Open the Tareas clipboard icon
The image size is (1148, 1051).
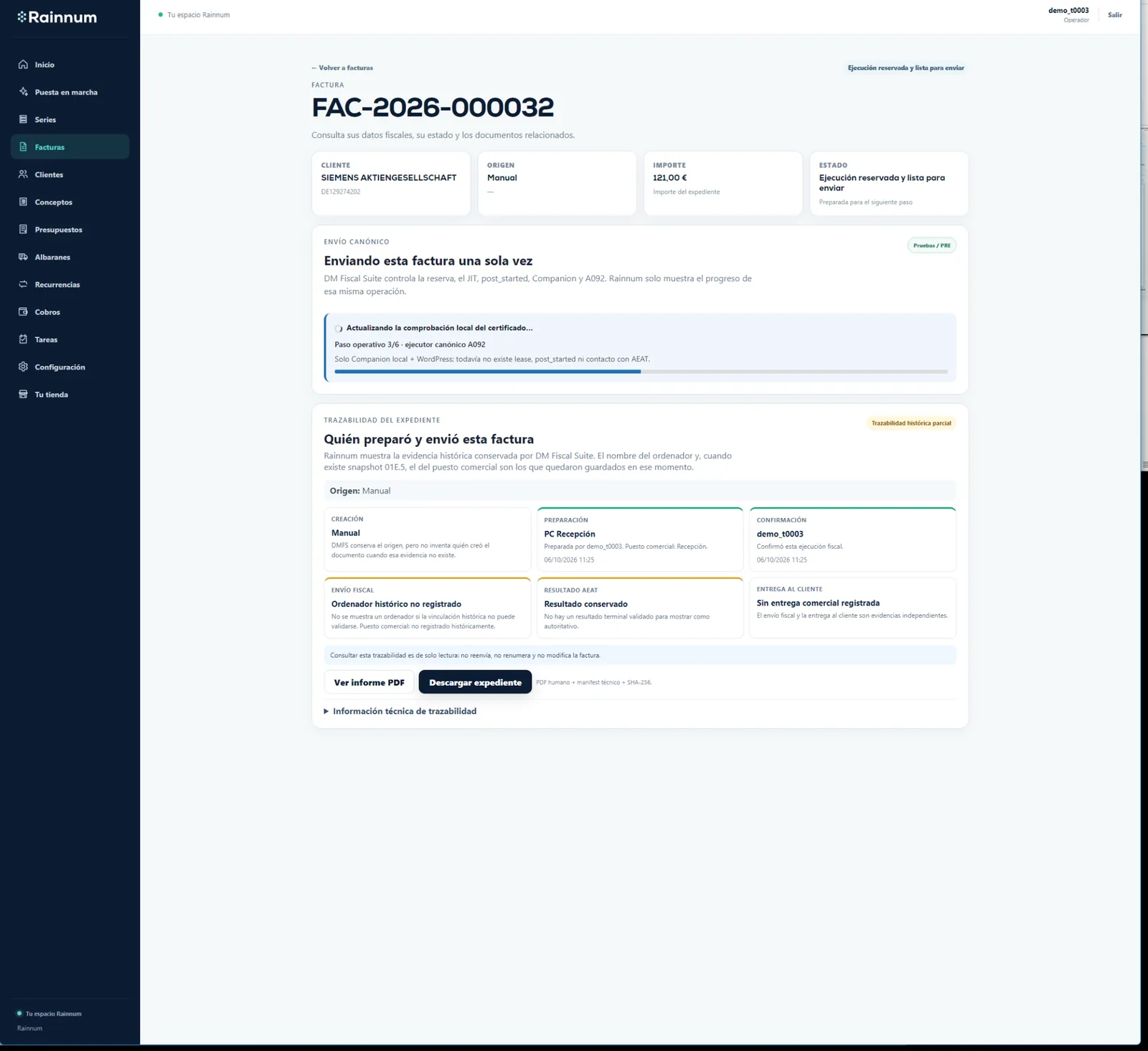pyautogui.click(x=23, y=339)
